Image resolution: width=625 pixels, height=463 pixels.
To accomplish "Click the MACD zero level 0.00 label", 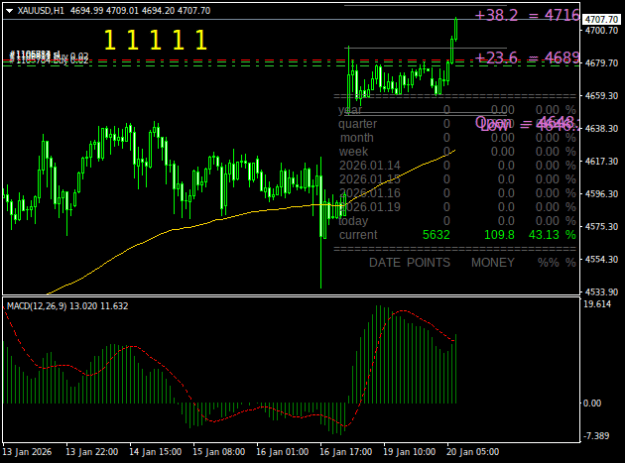I will click(x=592, y=403).
